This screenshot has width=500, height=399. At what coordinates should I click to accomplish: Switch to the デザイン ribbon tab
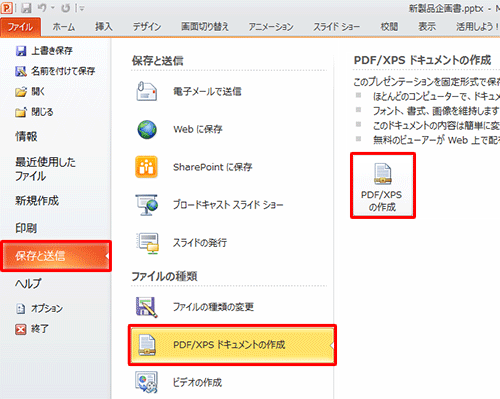147,27
